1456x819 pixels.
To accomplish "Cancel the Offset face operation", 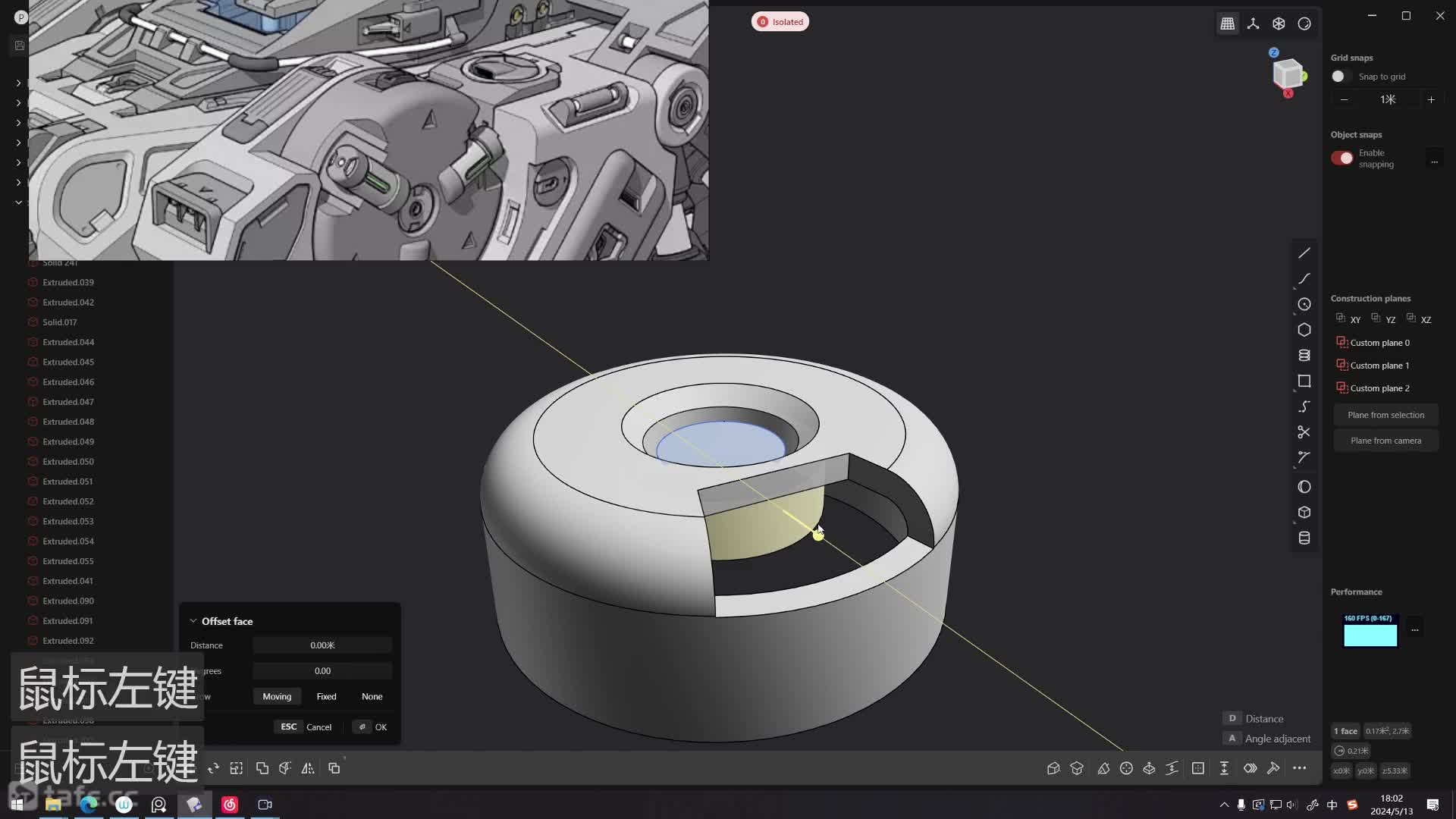I will pyautogui.click(x=306, y=726).
